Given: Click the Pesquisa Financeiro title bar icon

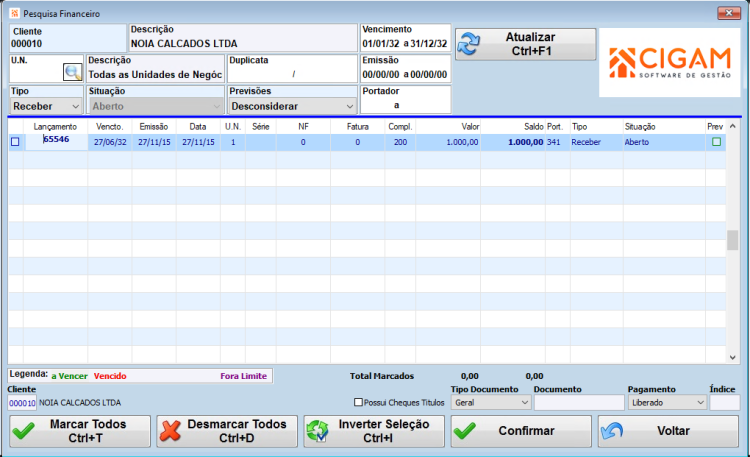Looking at the screenshot, I should (x=14, y=13).
